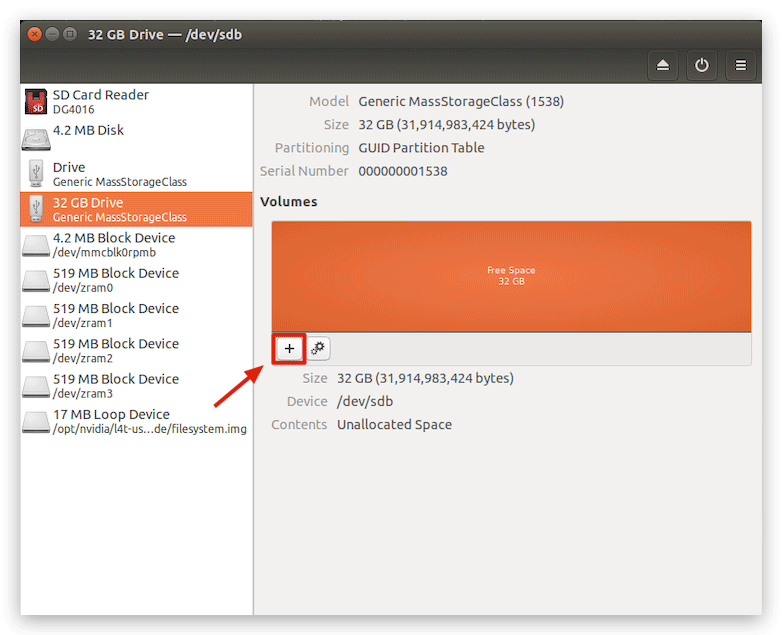This screenshot has height=635, width=782.
Task: Click the hard disk icon of 4.2 MB Disk
Action: coord(36,140)
